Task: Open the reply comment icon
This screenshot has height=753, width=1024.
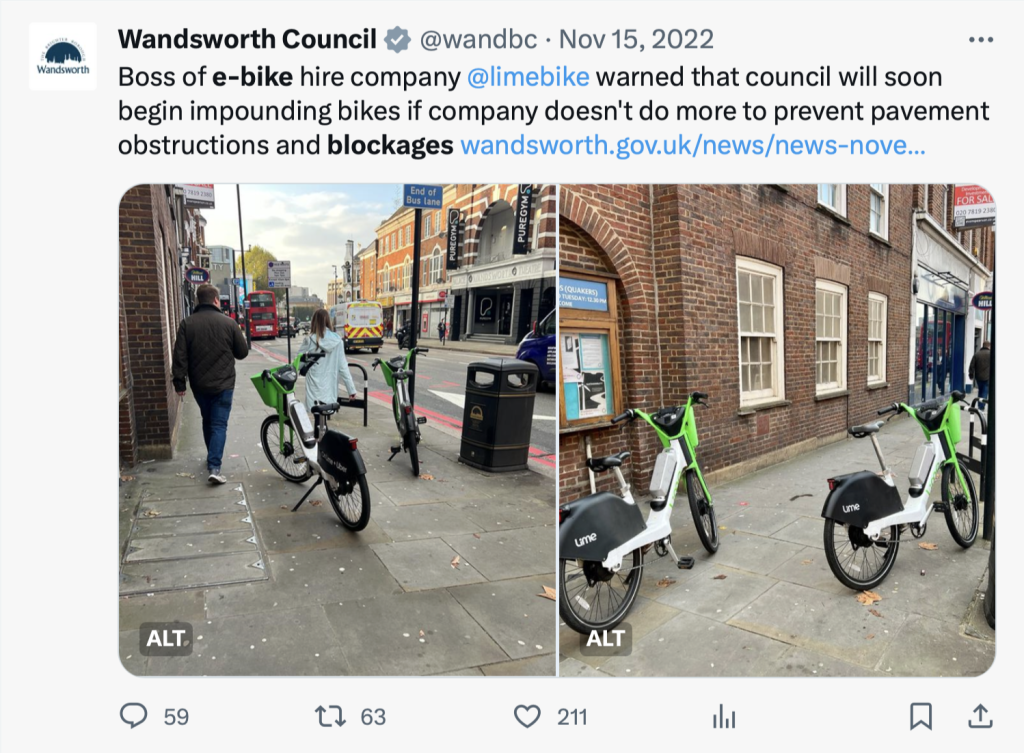Action: 134,716
